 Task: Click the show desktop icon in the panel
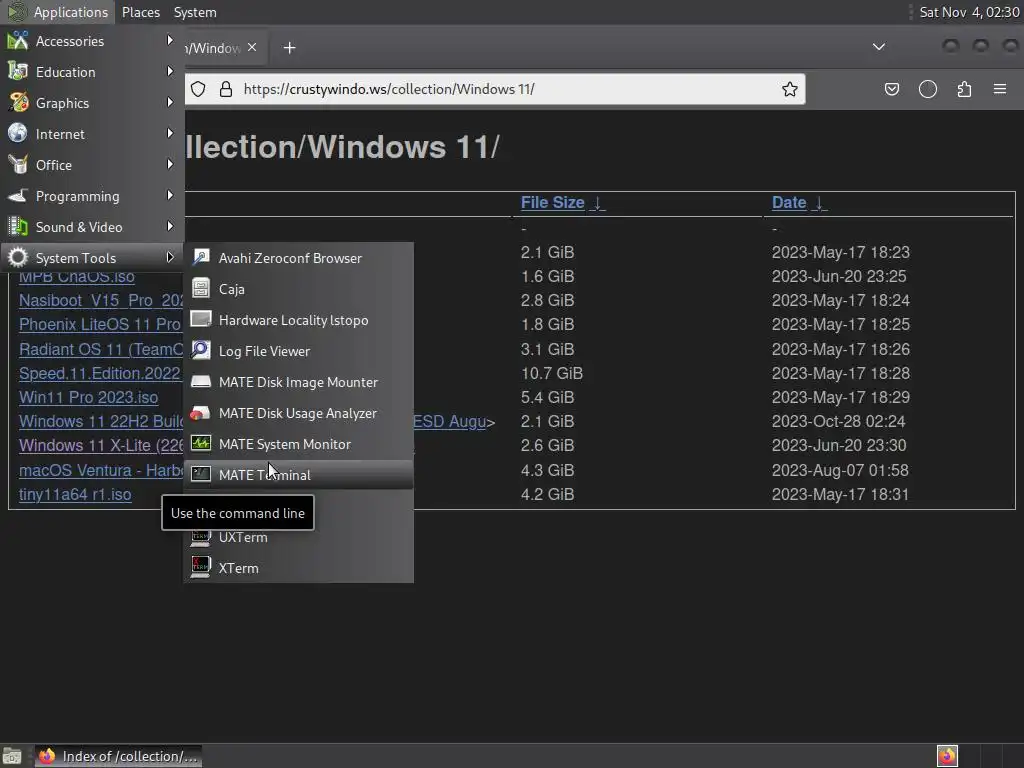12,756
